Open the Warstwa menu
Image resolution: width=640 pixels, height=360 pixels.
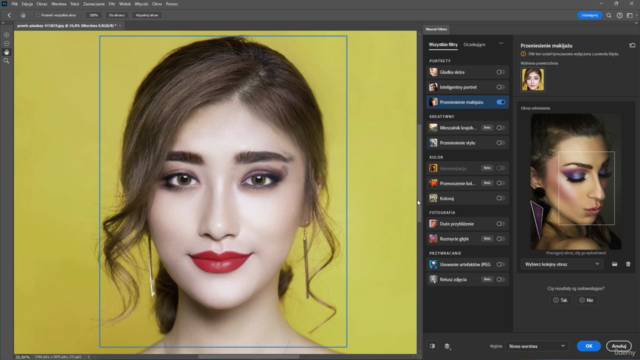(x=58, y=4)
